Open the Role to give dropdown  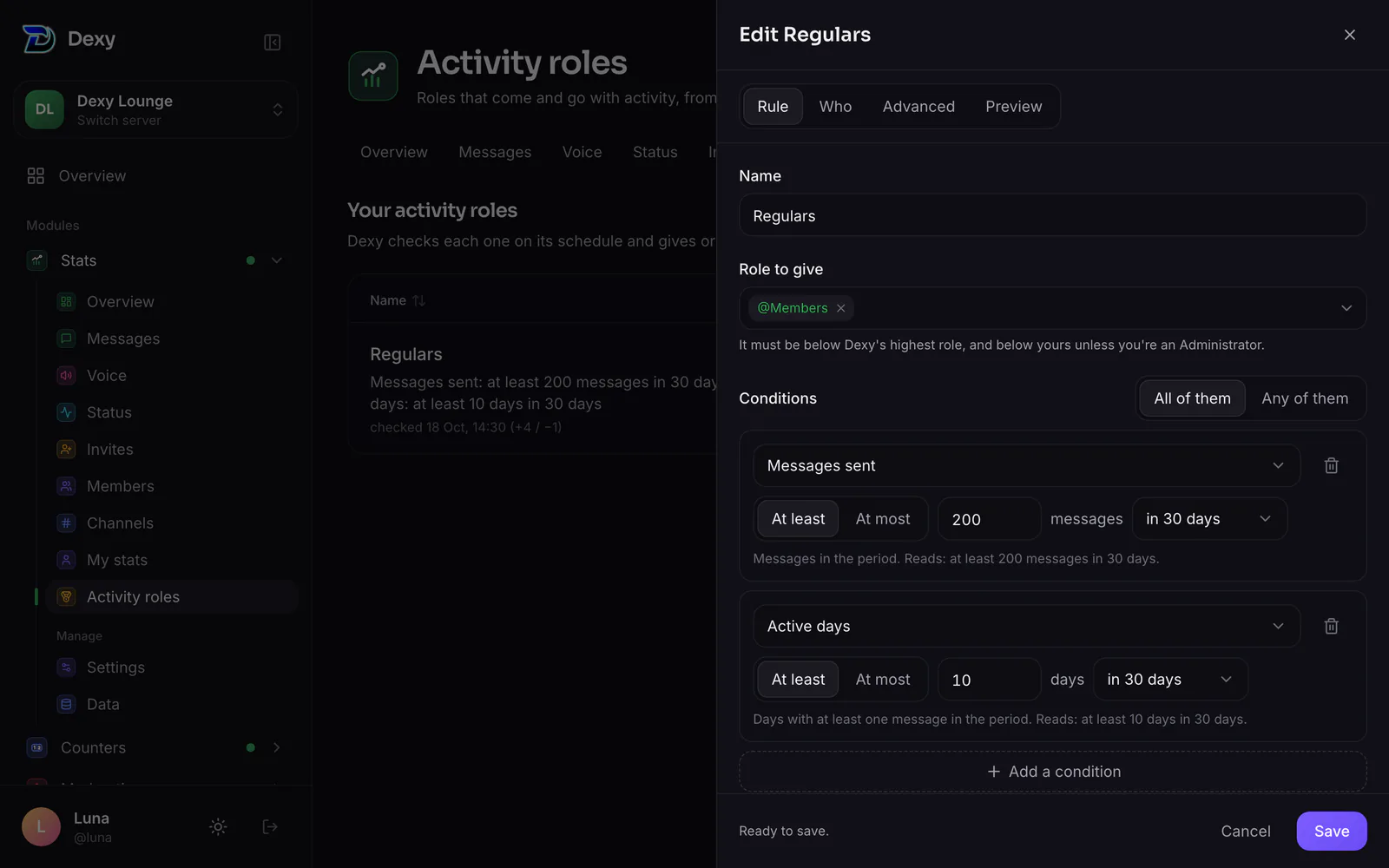tap(1052, 308)
